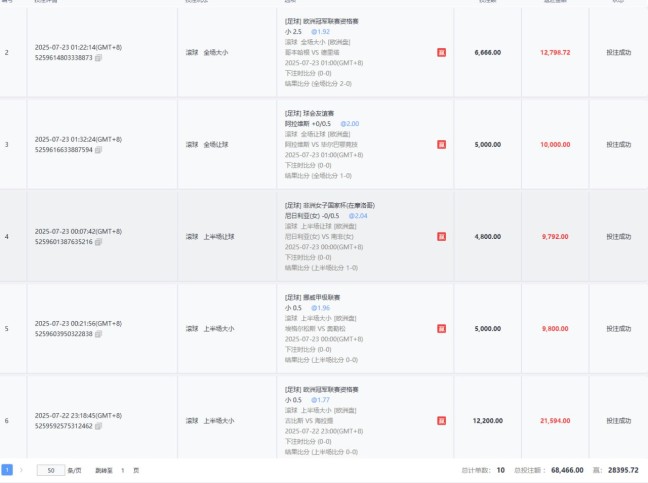
Task: Go to next page with arrow
Action: (22, 469)
